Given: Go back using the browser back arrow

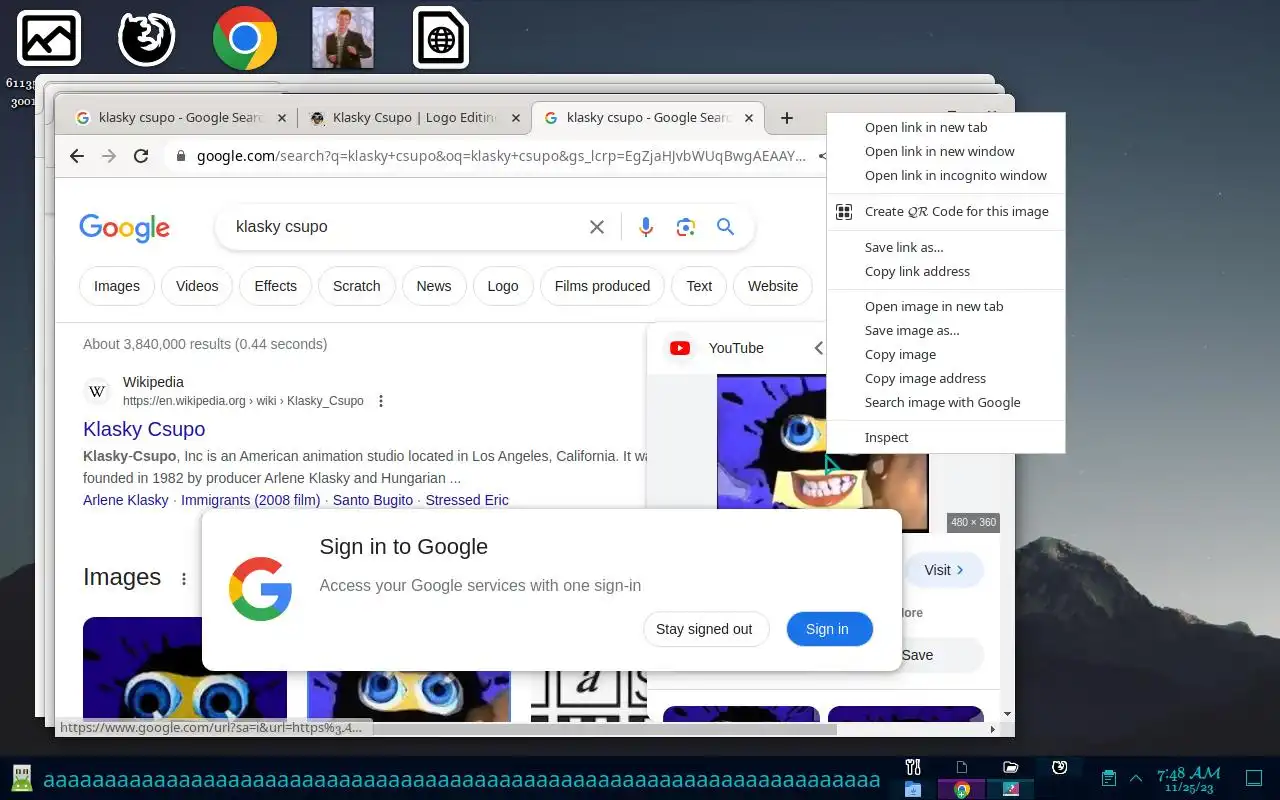Looking at the screenshot, I should [x=77, y=156].
